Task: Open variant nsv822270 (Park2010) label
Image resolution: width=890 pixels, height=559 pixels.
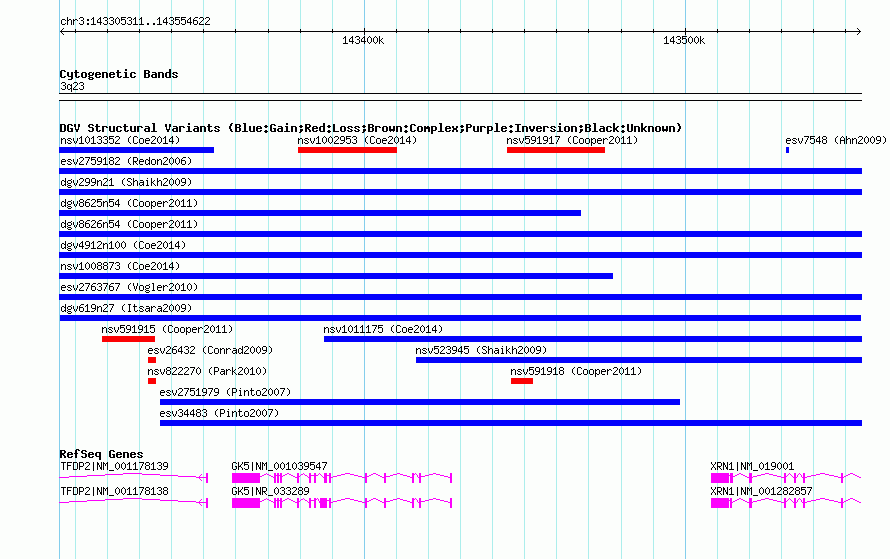Action: 207,371
